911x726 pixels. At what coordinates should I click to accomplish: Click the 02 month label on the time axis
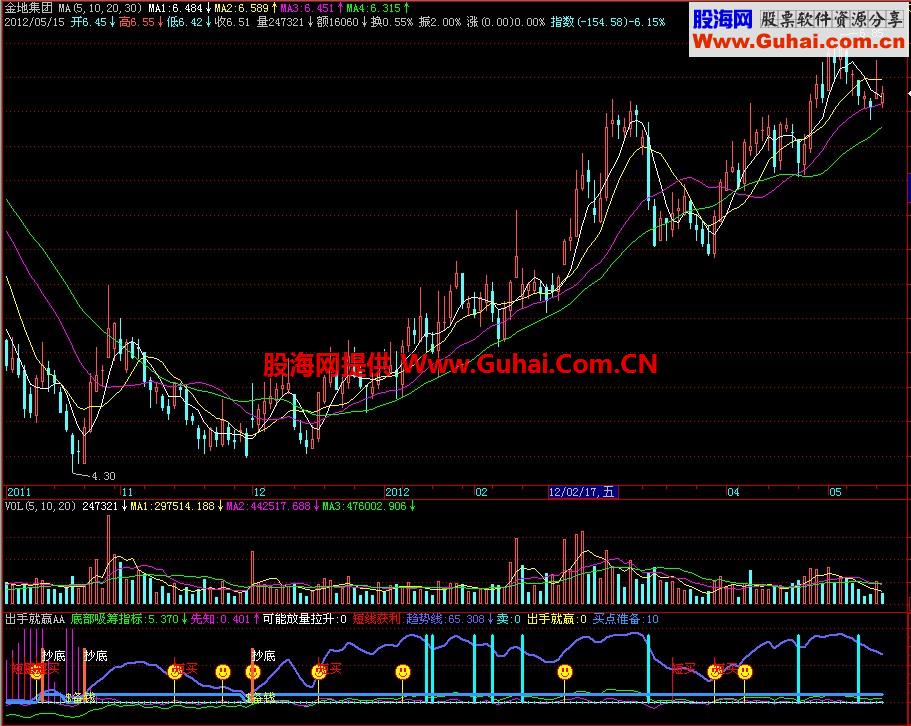[481, 492]
